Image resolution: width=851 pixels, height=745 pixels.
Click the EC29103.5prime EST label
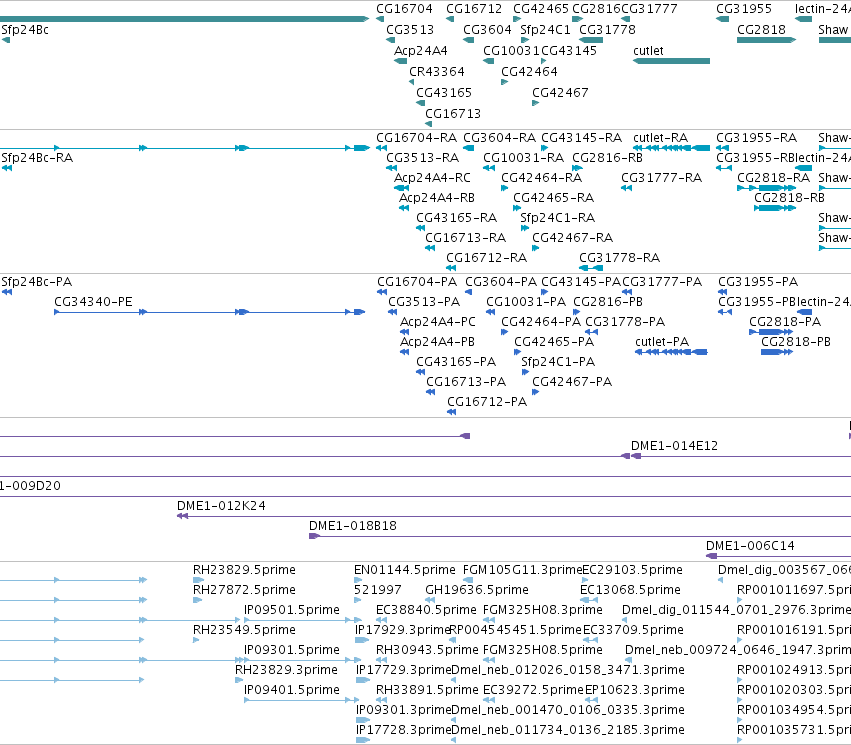coord(632,570)
